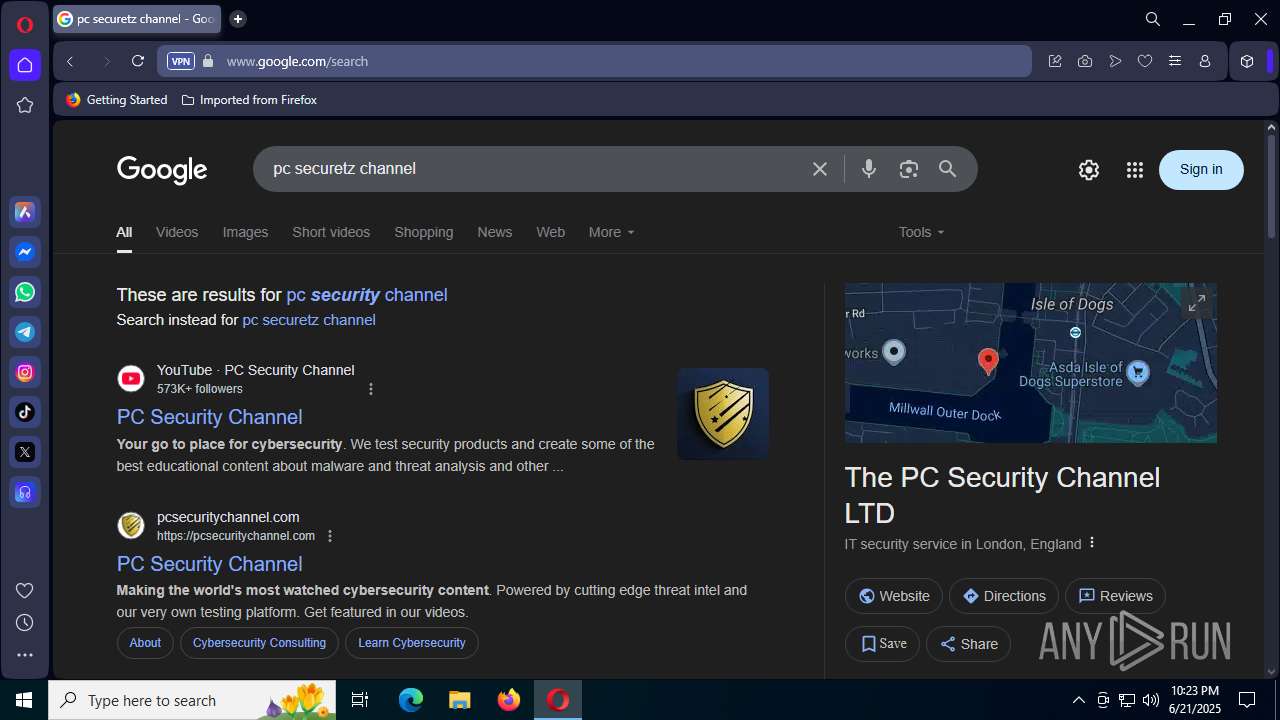The width and height of the screenshot is (1280, 720).
Task: Open Instagram in the sidebar
Action: (x=25, y=372)
